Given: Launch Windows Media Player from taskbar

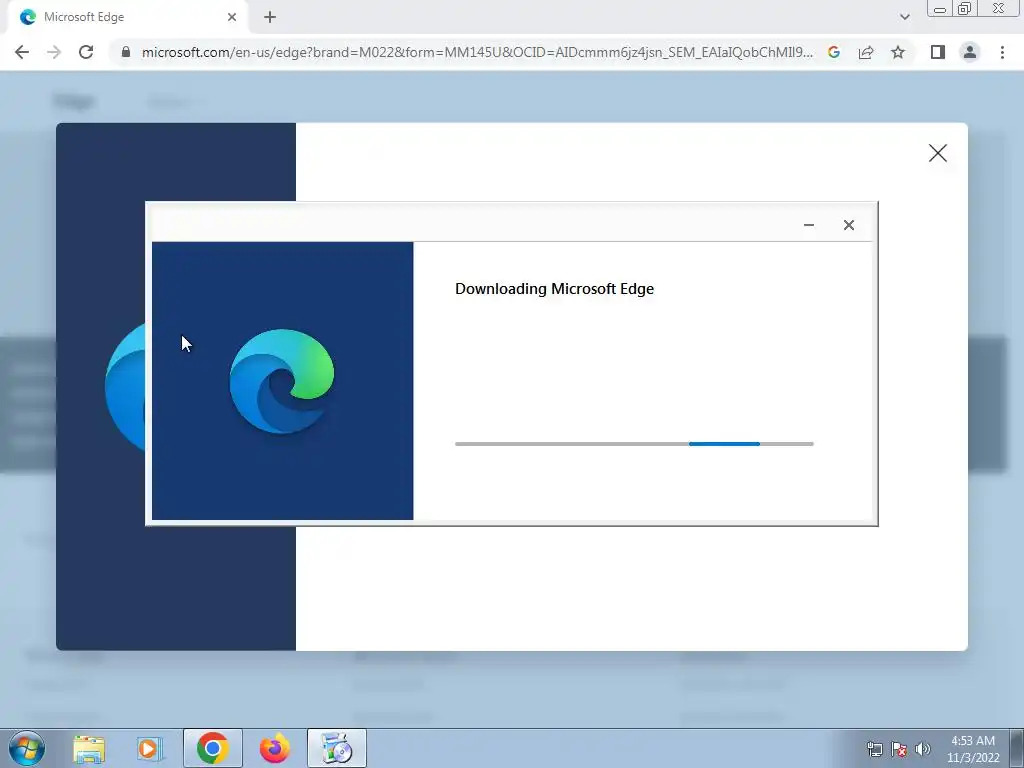Looking at the screenshot, I should (x=150, y=748).
